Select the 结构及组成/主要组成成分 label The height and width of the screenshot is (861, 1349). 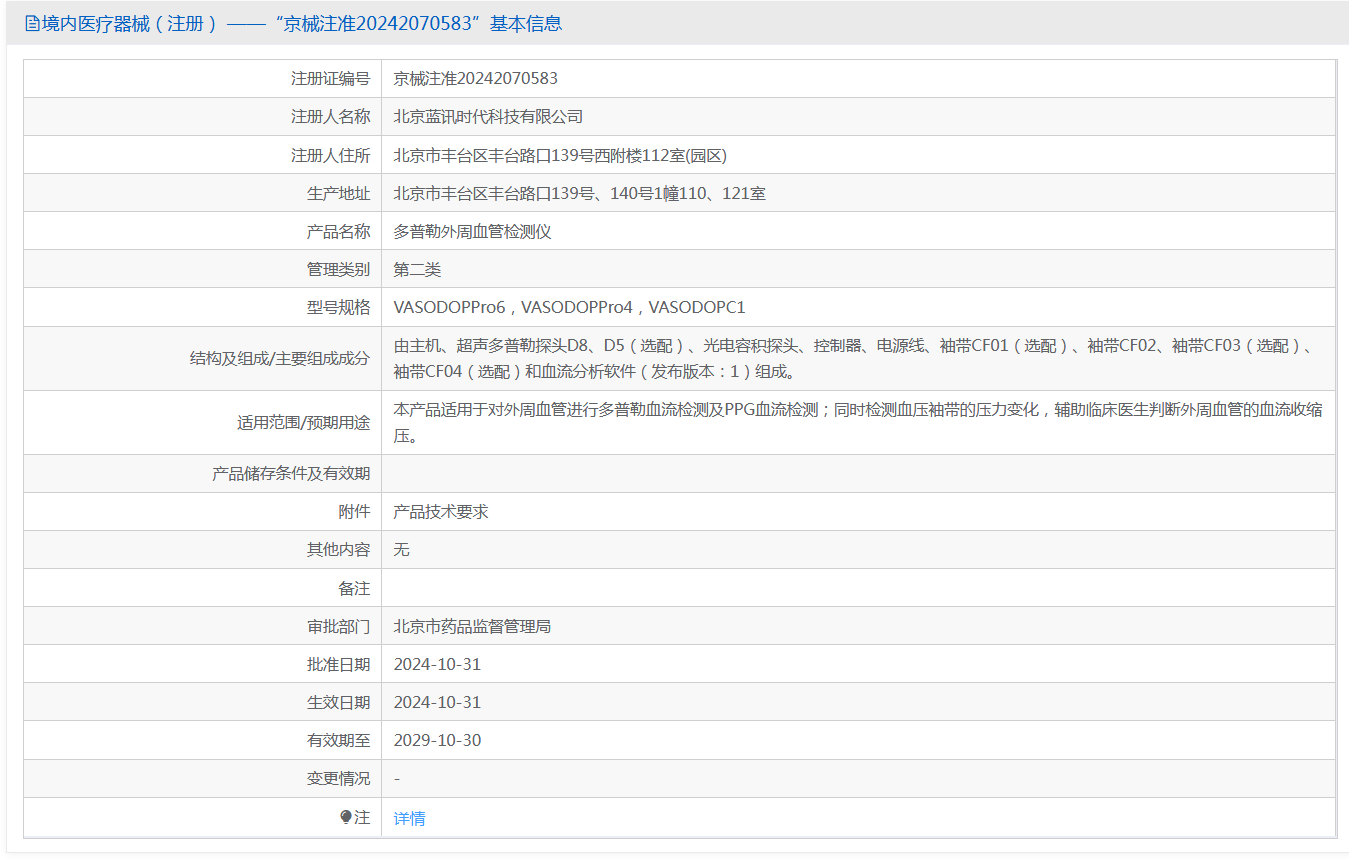tap(280, 358)
